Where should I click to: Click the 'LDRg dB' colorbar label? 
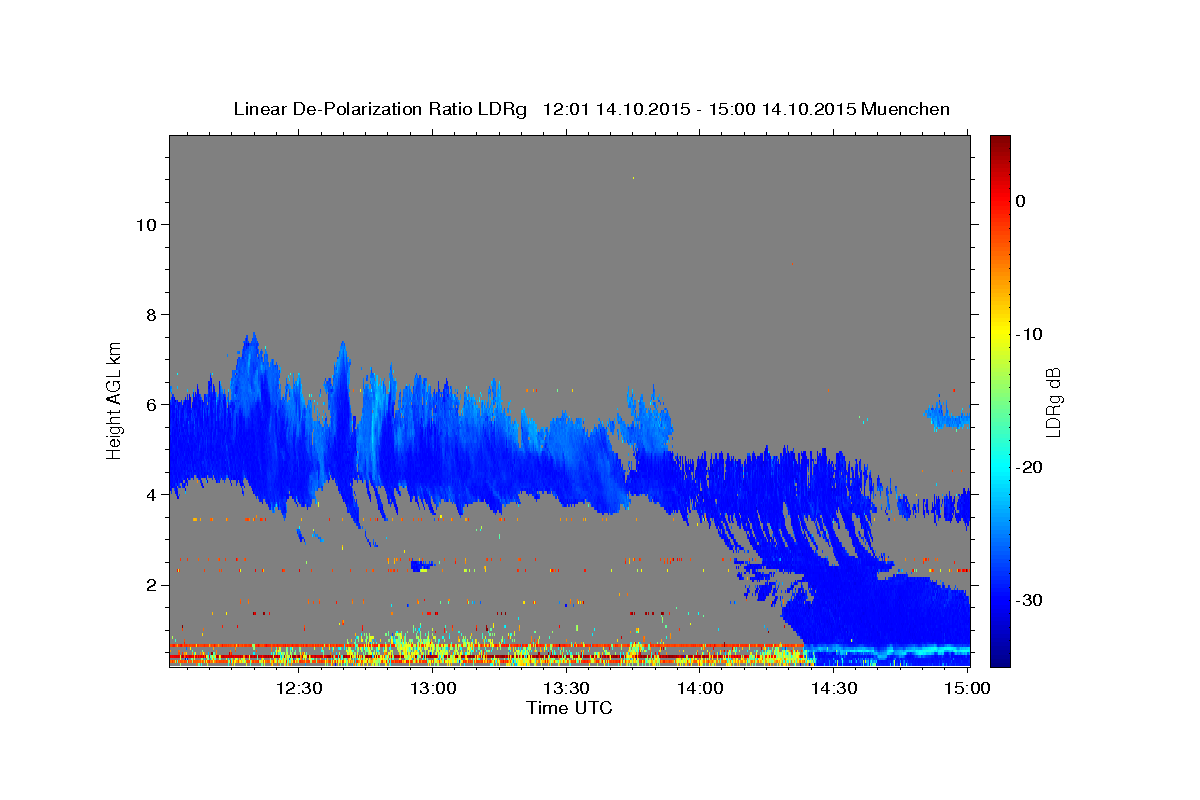[1054, 402]
